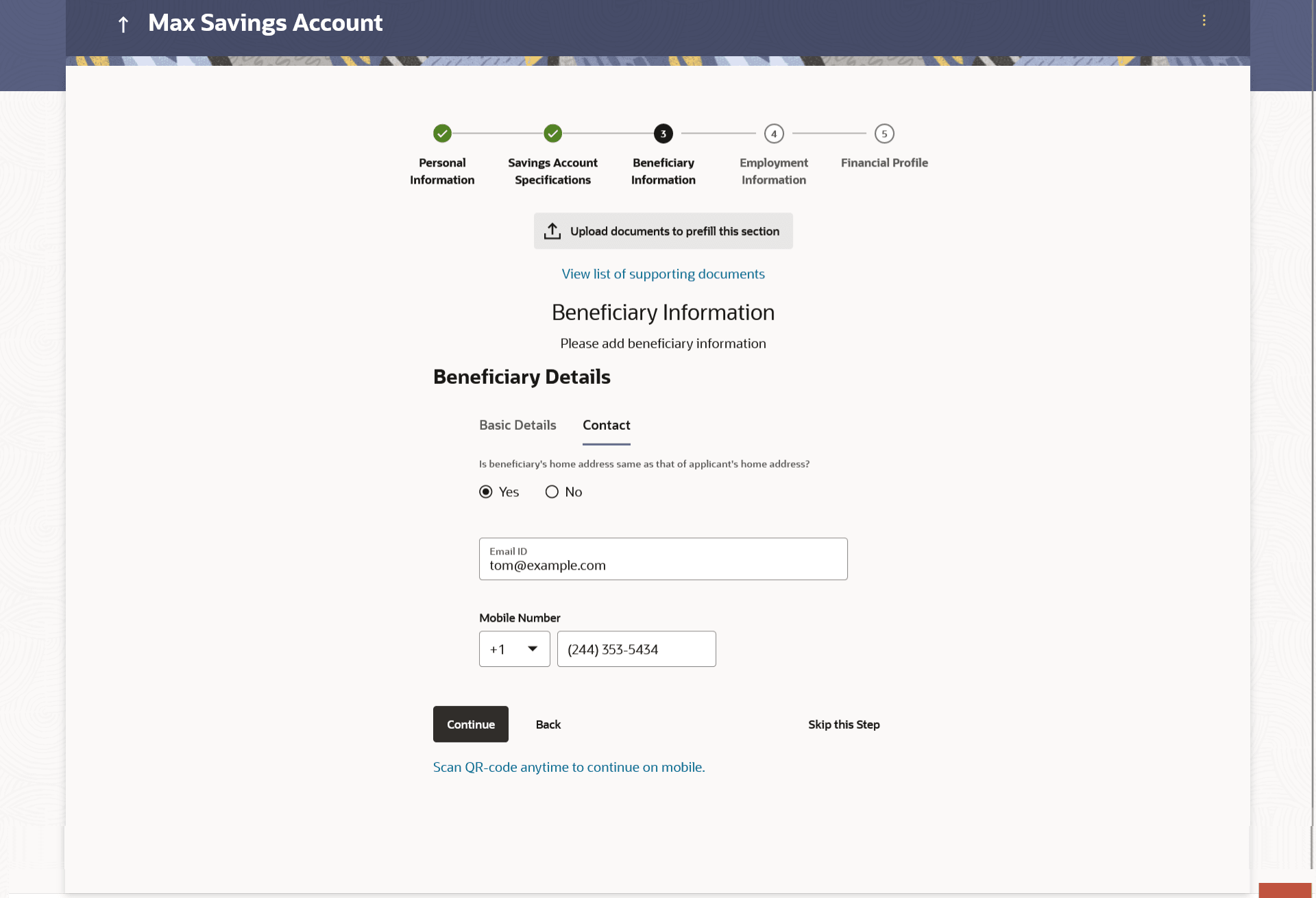Click the Personal Information completed checkmark

point(442,134)
